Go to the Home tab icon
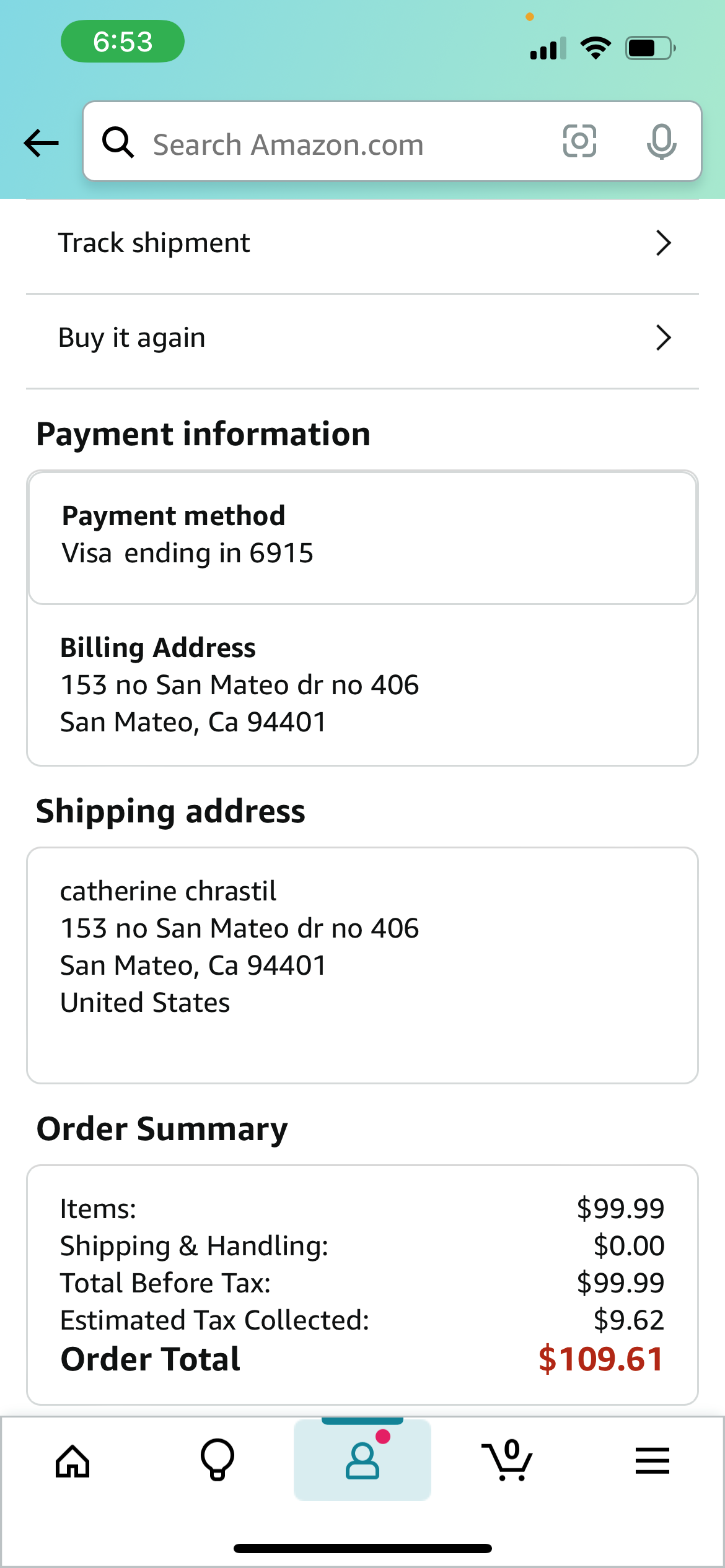The image size is (725, 1568). point(72,1461)
